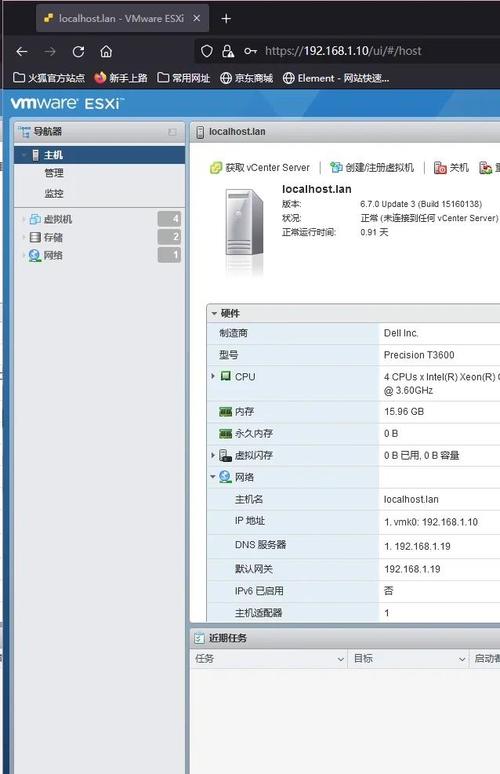
Task: Collapse the 网络 hardware section
Action: click(x=213, y=477)
